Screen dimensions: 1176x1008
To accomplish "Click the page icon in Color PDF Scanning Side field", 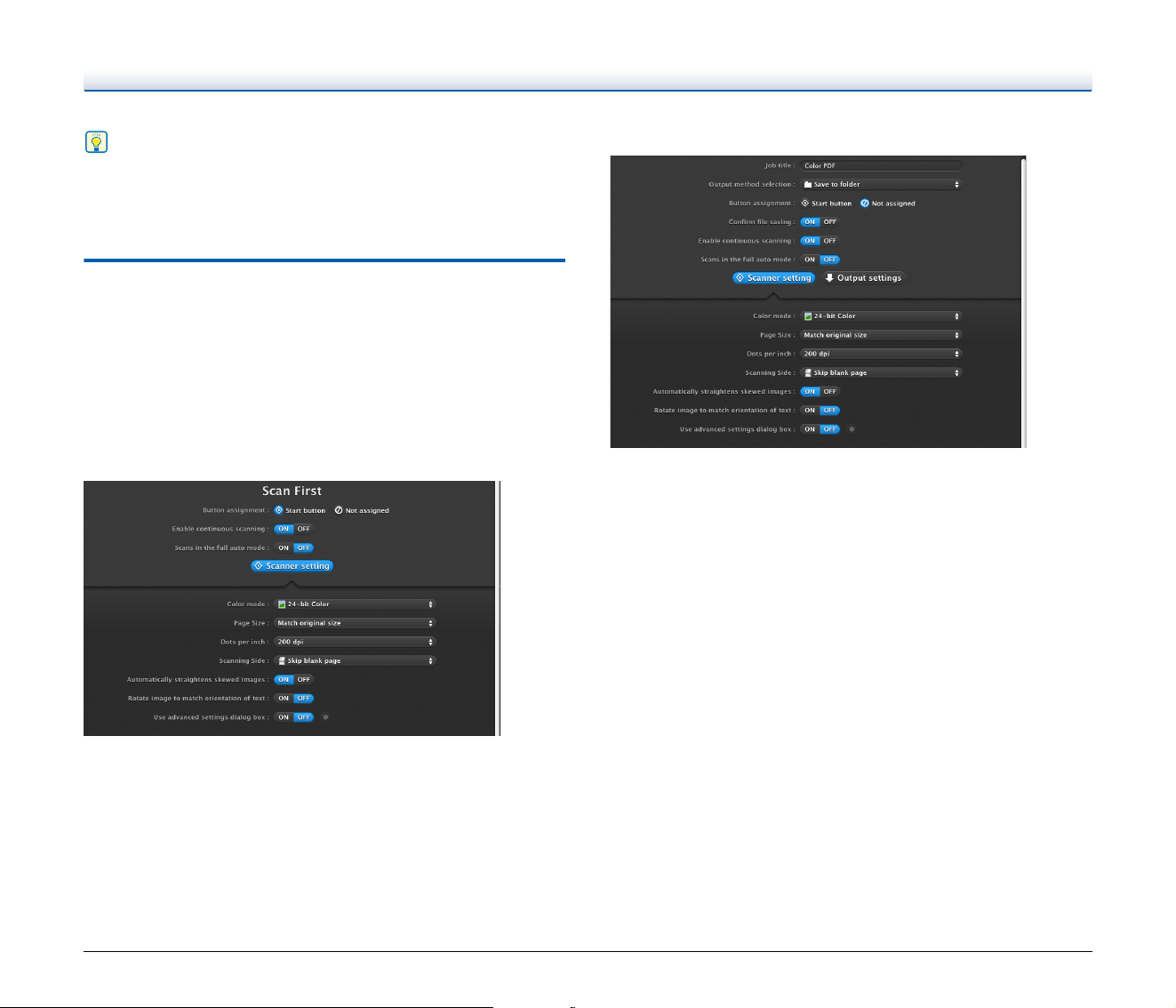I will click(808, 373).
